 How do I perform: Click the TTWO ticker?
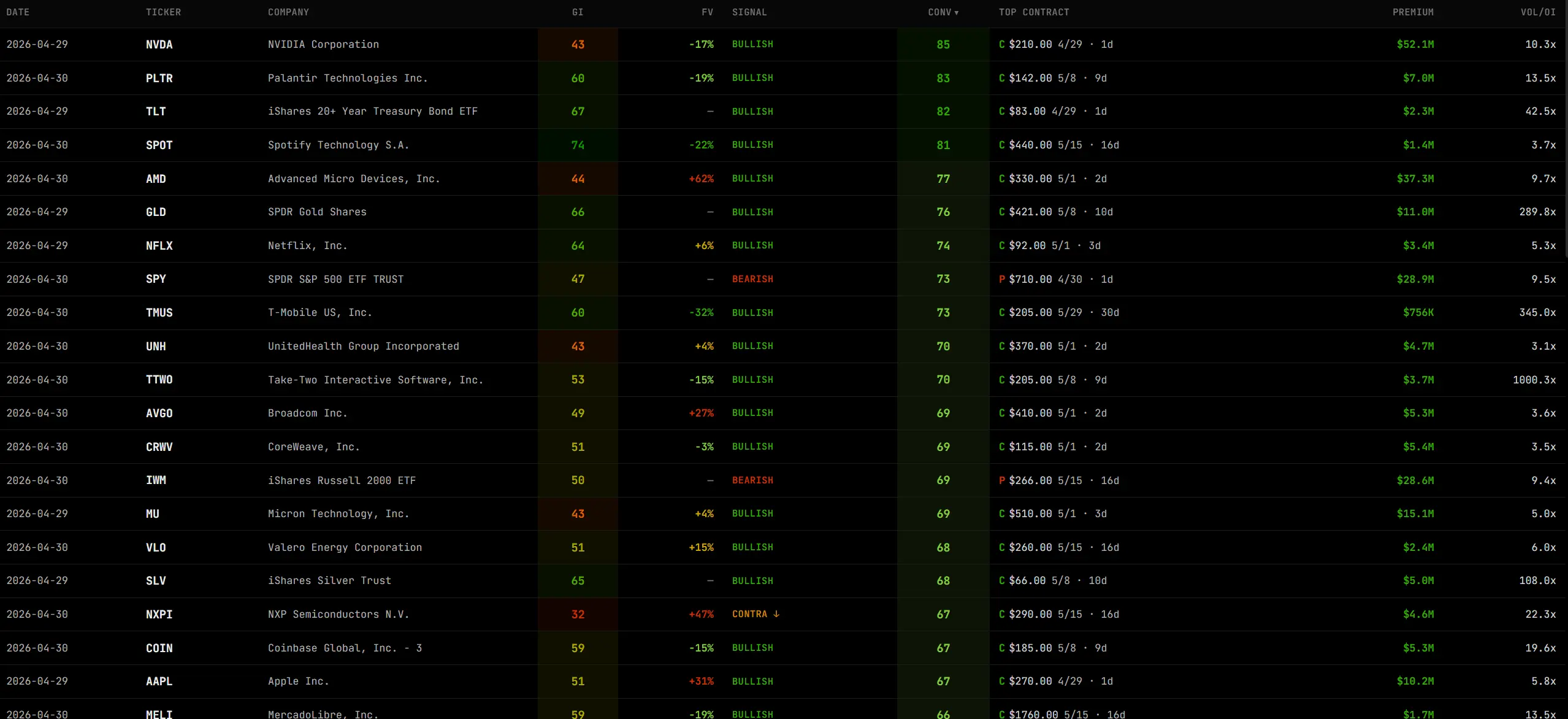point(159,380)
